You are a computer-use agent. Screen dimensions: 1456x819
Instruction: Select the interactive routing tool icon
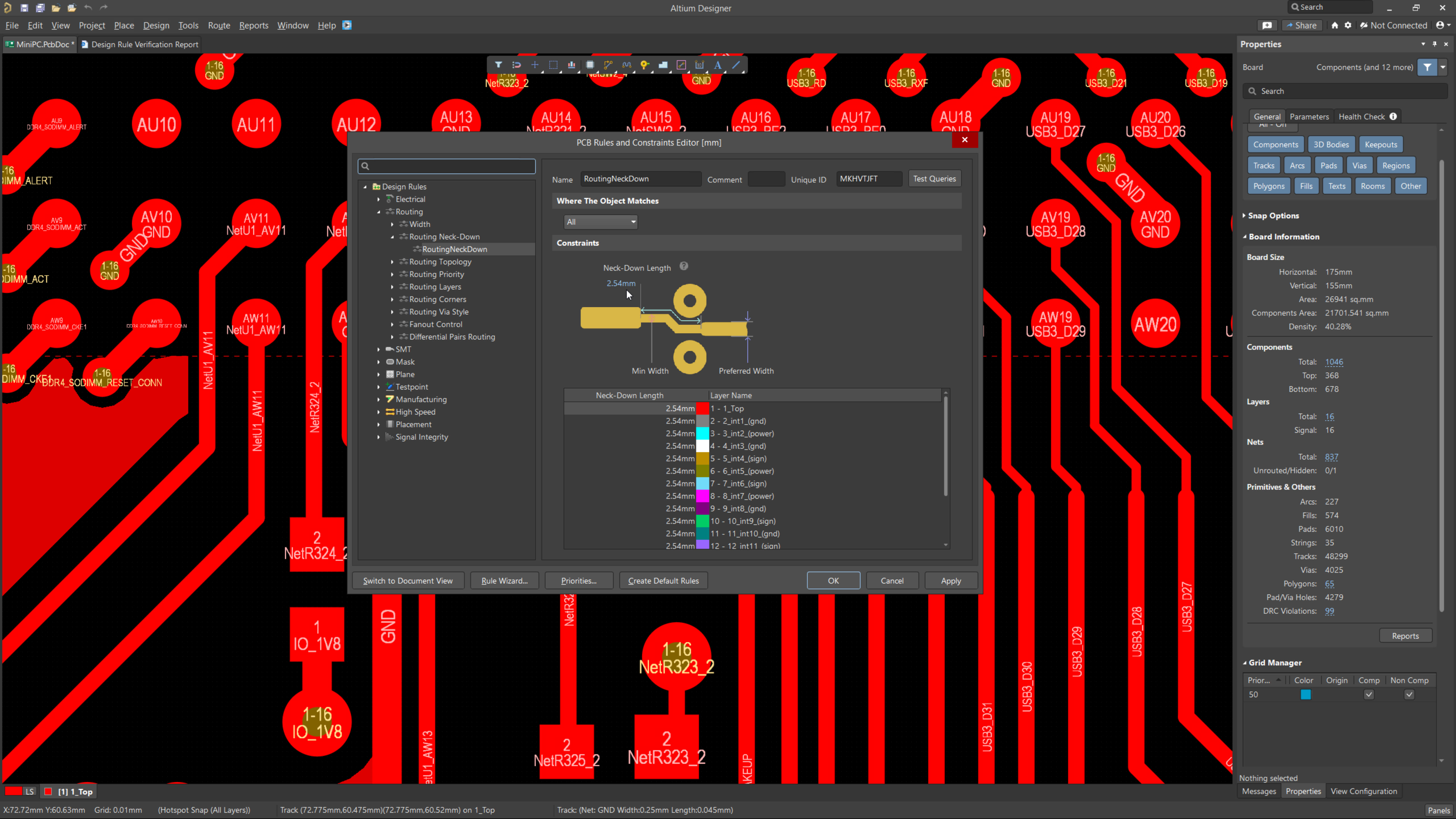click(608, 65)
